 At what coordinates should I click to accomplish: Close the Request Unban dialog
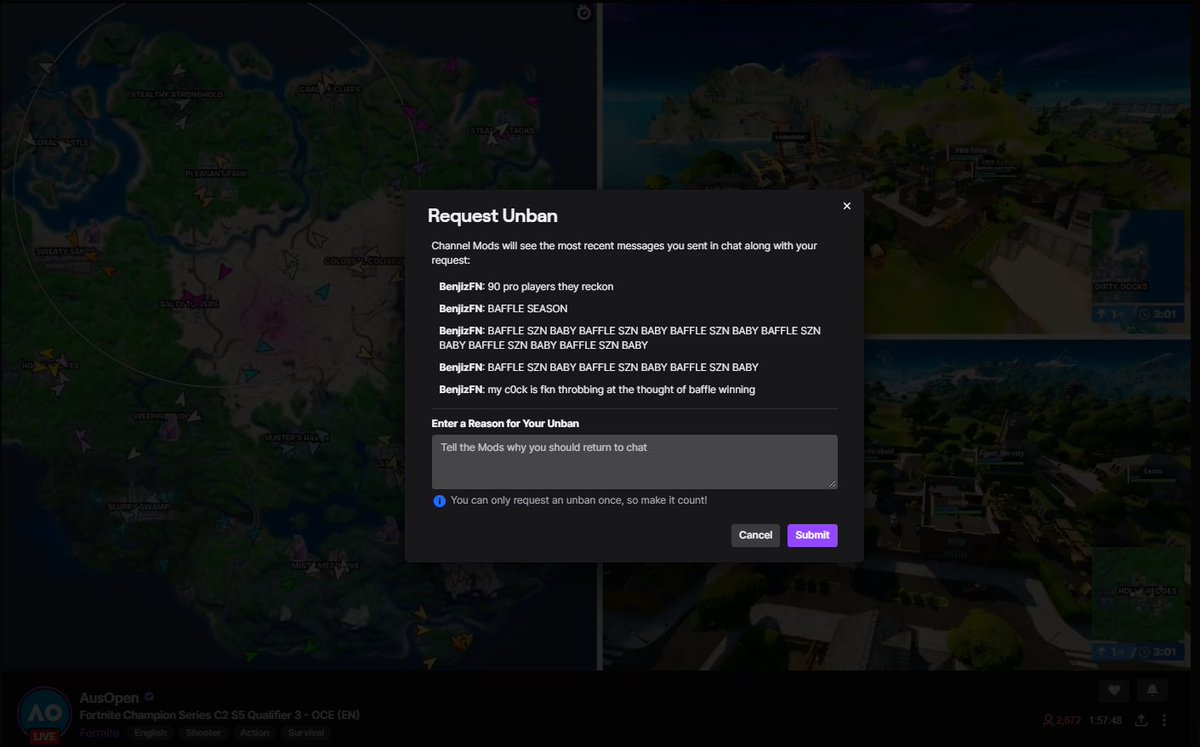click(846, 206)
